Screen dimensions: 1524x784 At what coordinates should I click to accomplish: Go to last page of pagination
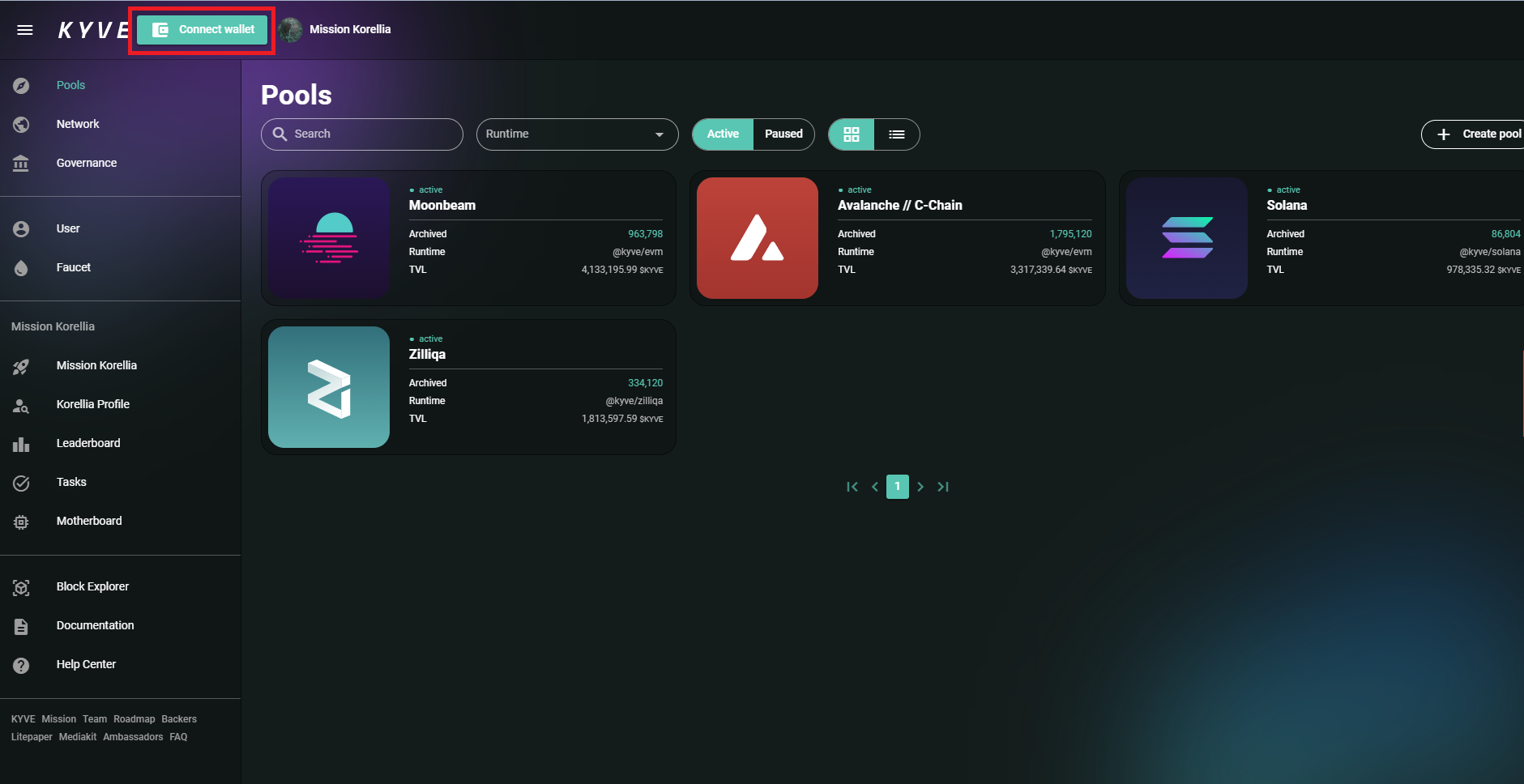click(x=943, y=487)
